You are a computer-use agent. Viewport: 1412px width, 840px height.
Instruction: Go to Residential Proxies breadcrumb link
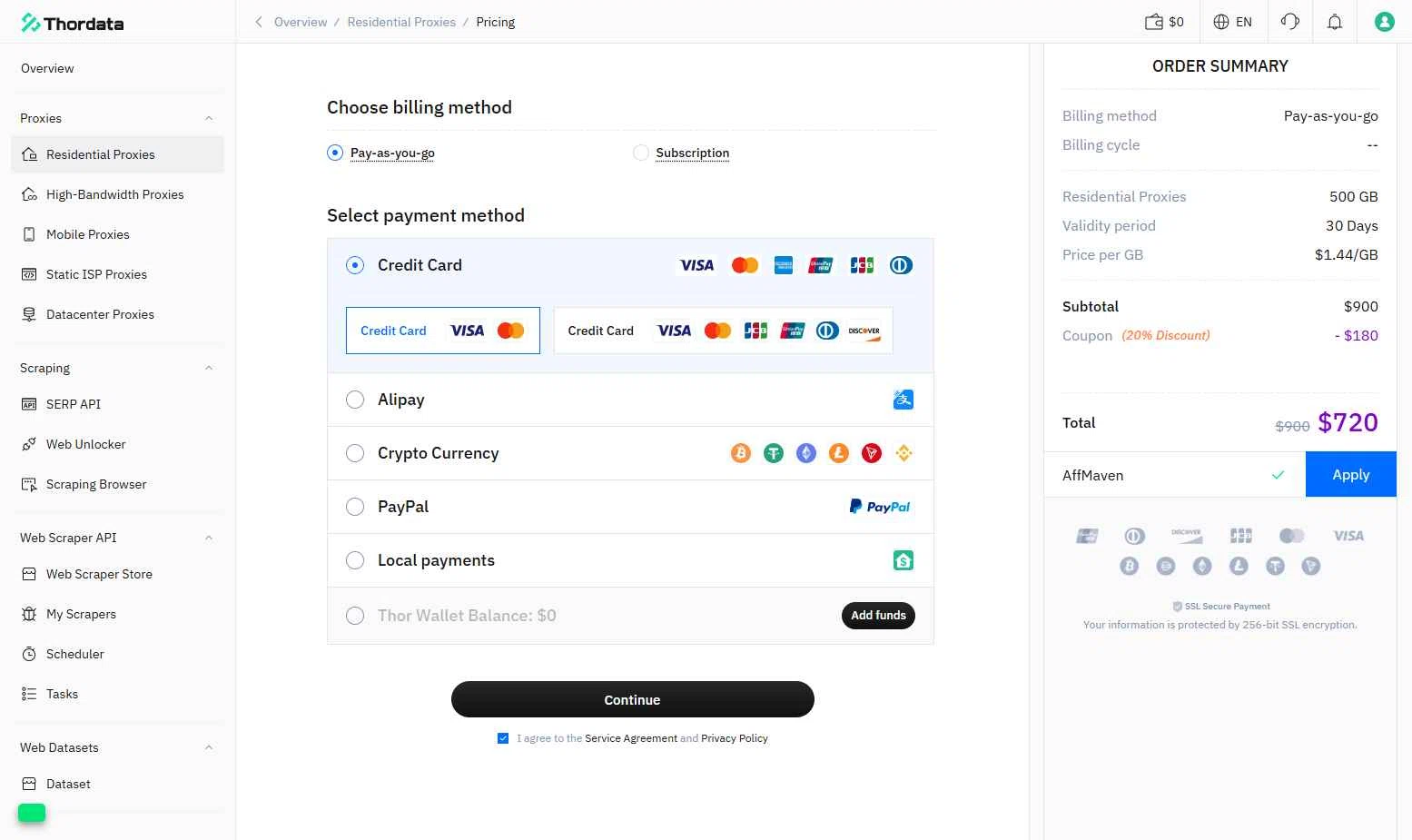401,22
